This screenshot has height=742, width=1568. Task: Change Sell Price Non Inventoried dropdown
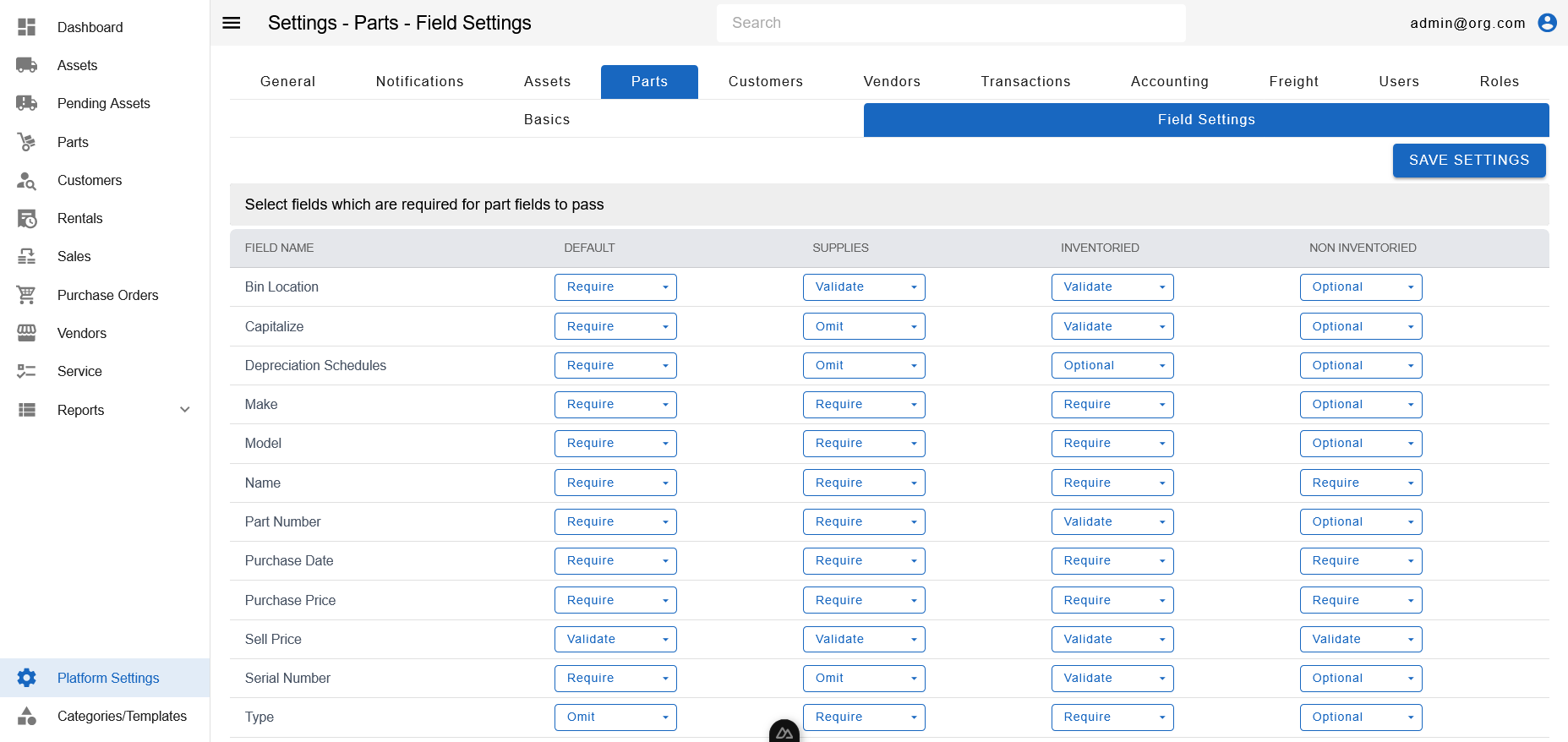point(1361,639)
